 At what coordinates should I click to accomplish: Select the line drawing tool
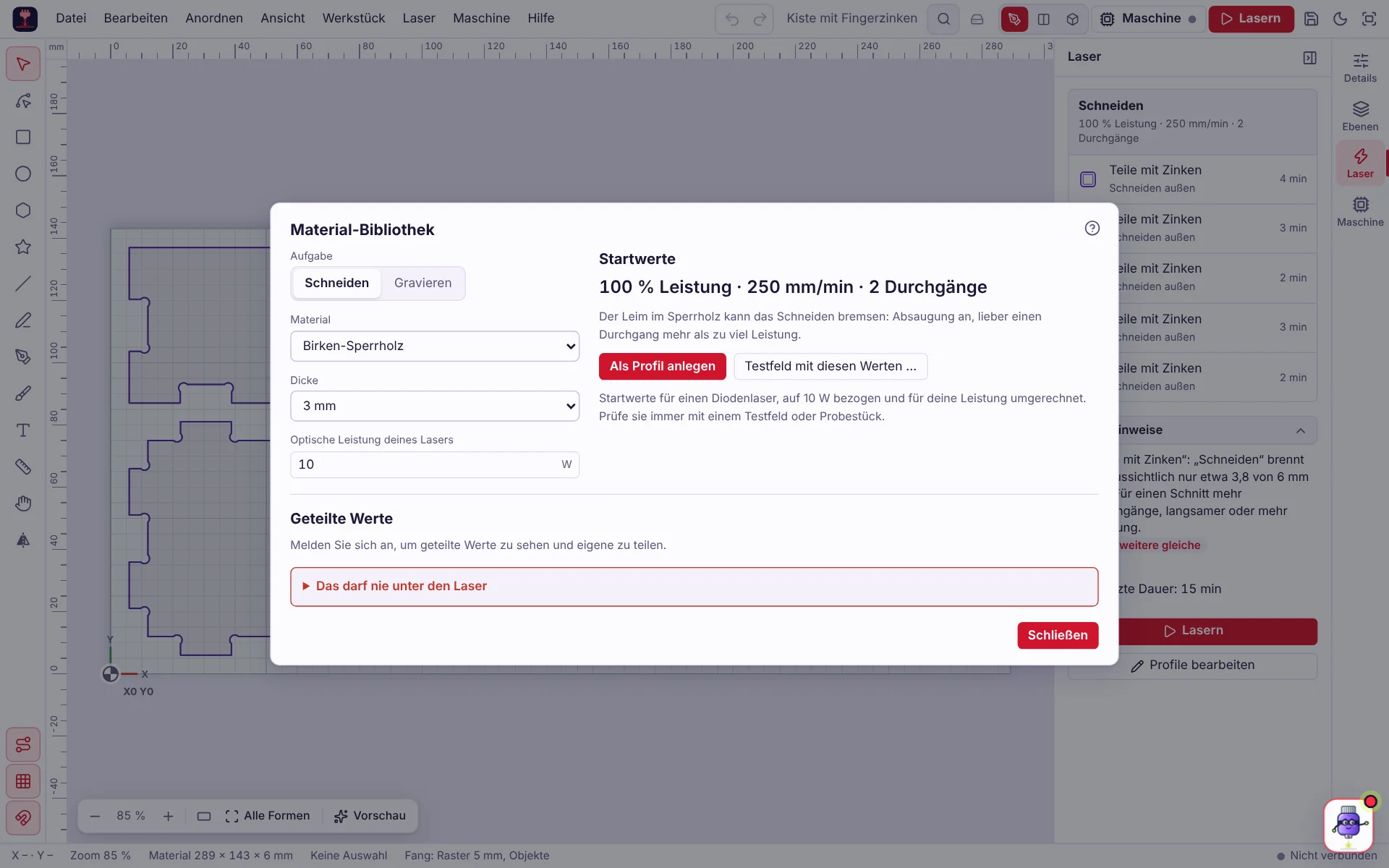23,284
